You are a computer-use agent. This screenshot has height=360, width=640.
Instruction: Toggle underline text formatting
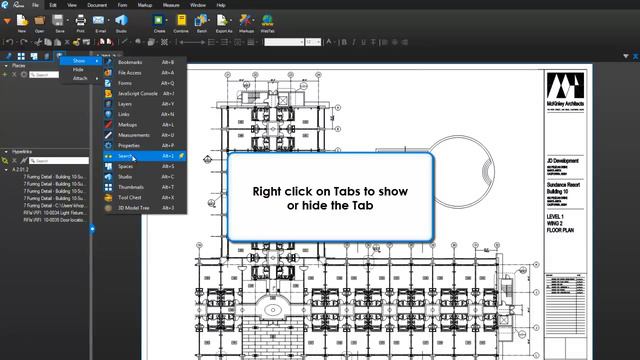tap(363, 42)
